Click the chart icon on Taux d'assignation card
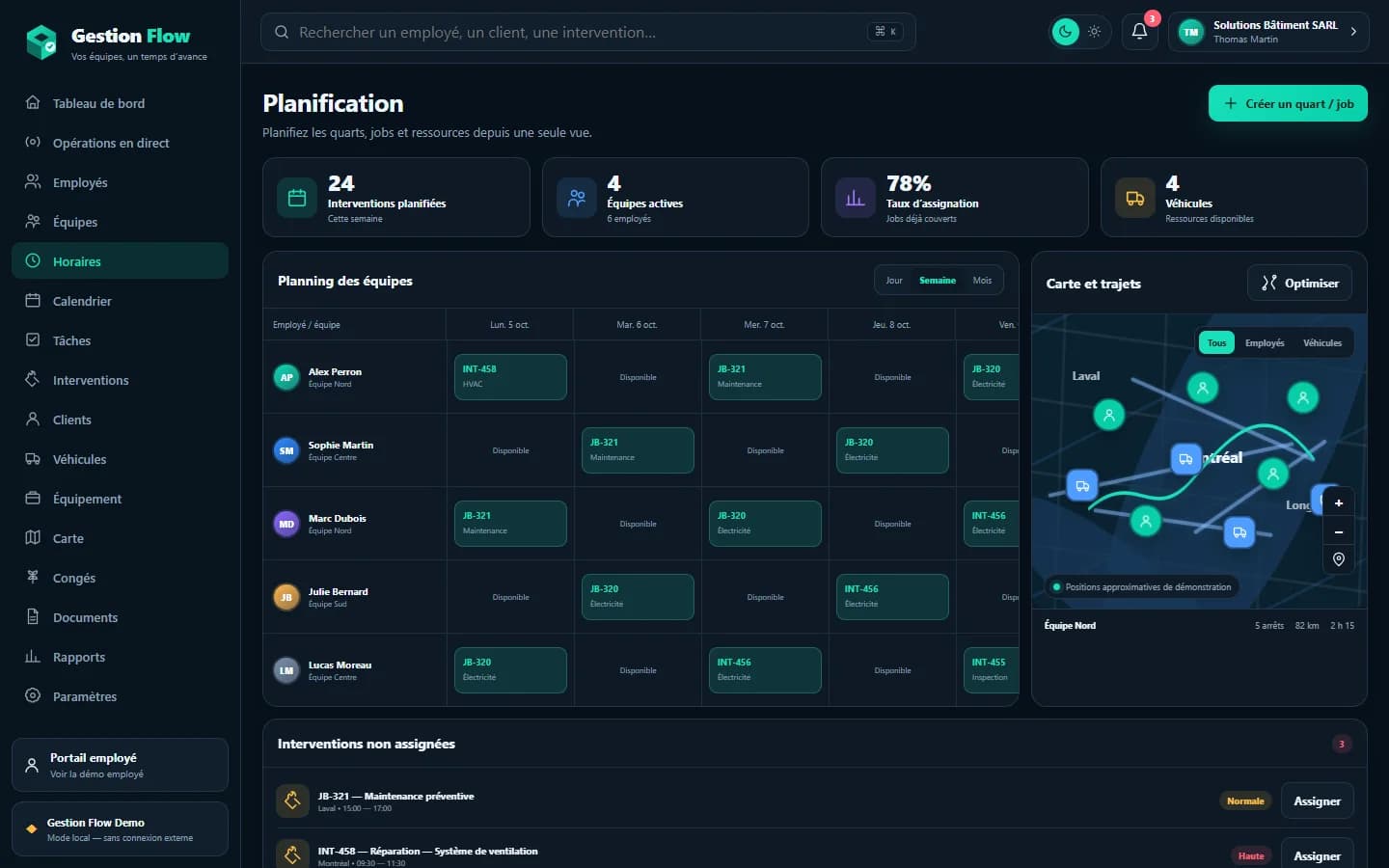 pos(855,198)
